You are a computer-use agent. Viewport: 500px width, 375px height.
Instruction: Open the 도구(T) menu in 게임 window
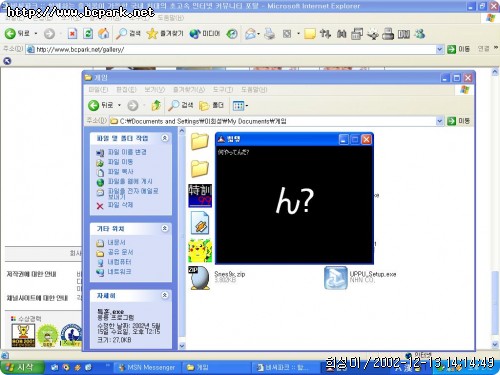[x=223, y=90]
